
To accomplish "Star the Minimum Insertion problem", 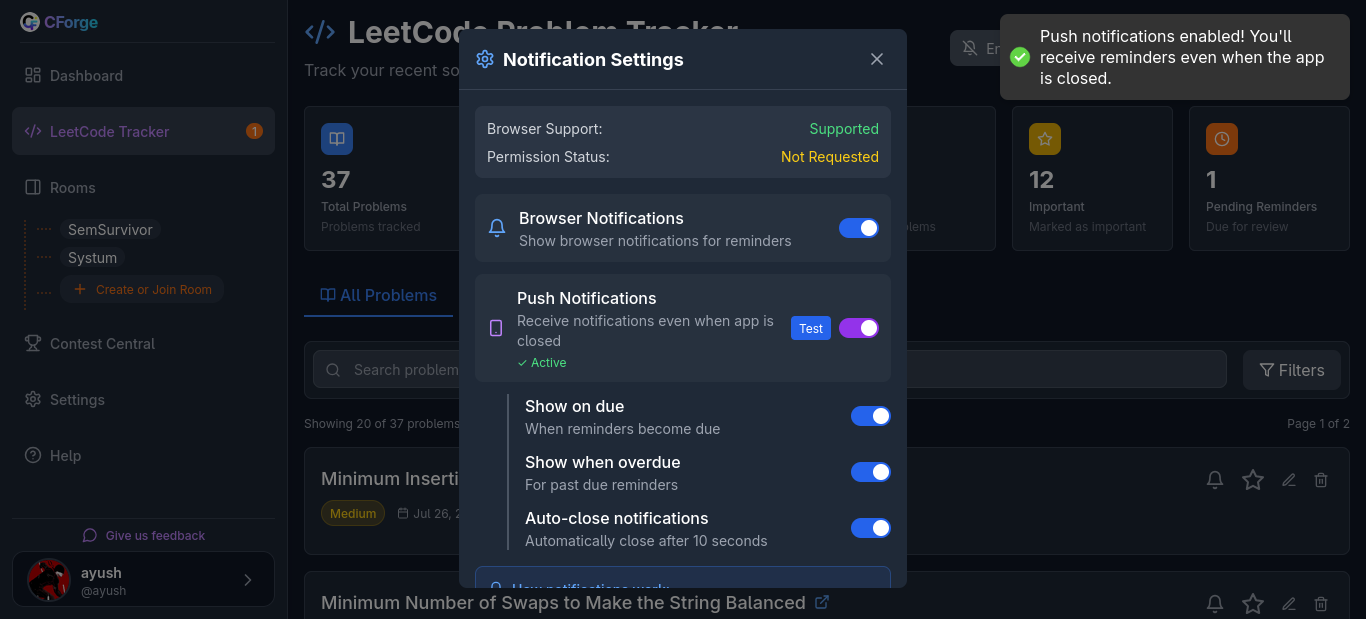I will tap(1252, 479).
